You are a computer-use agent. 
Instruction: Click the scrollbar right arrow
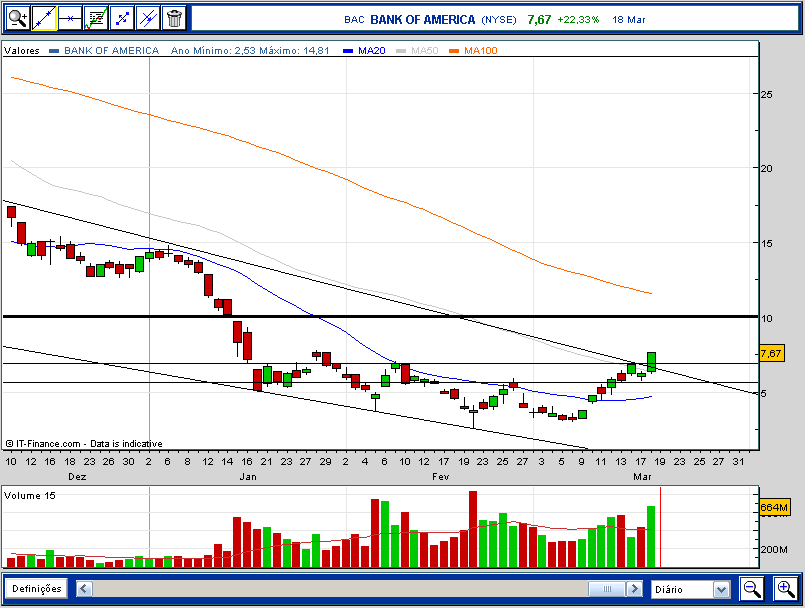pos(635,588)
